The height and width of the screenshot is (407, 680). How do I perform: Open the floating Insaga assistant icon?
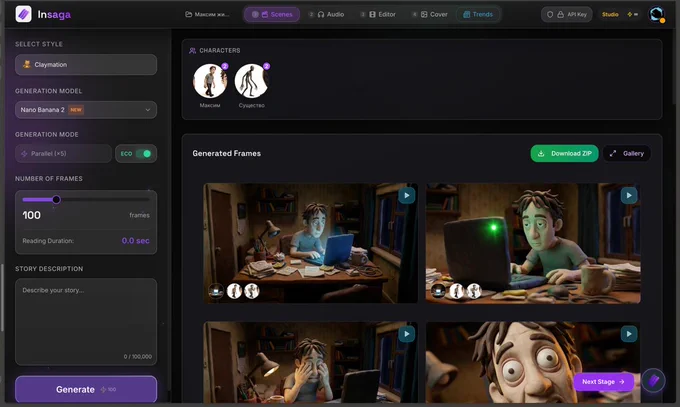pyautogui.click(x=654, y=381)
